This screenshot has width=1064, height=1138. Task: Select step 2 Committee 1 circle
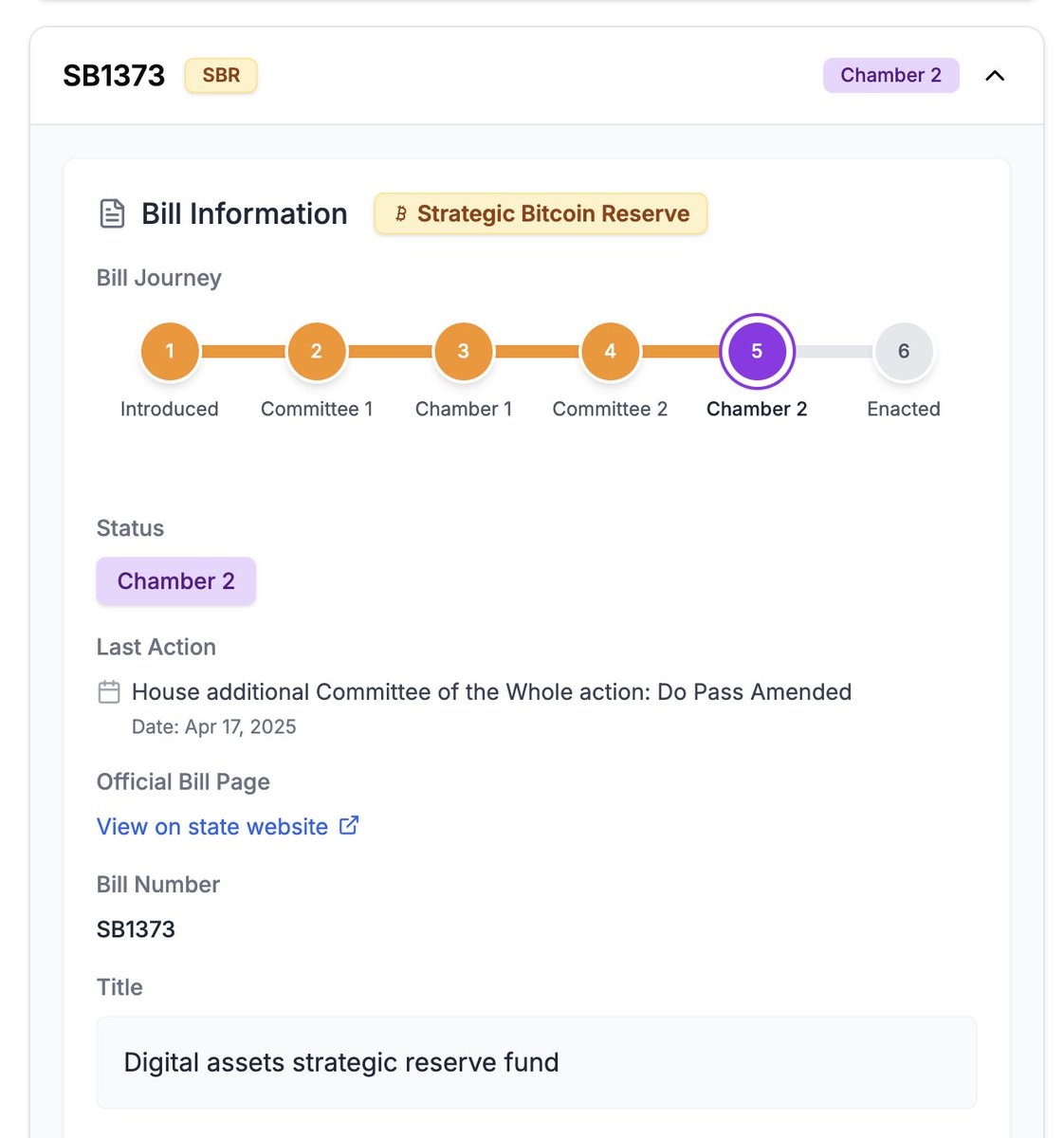pyautogui.click(x=317, y=351)
